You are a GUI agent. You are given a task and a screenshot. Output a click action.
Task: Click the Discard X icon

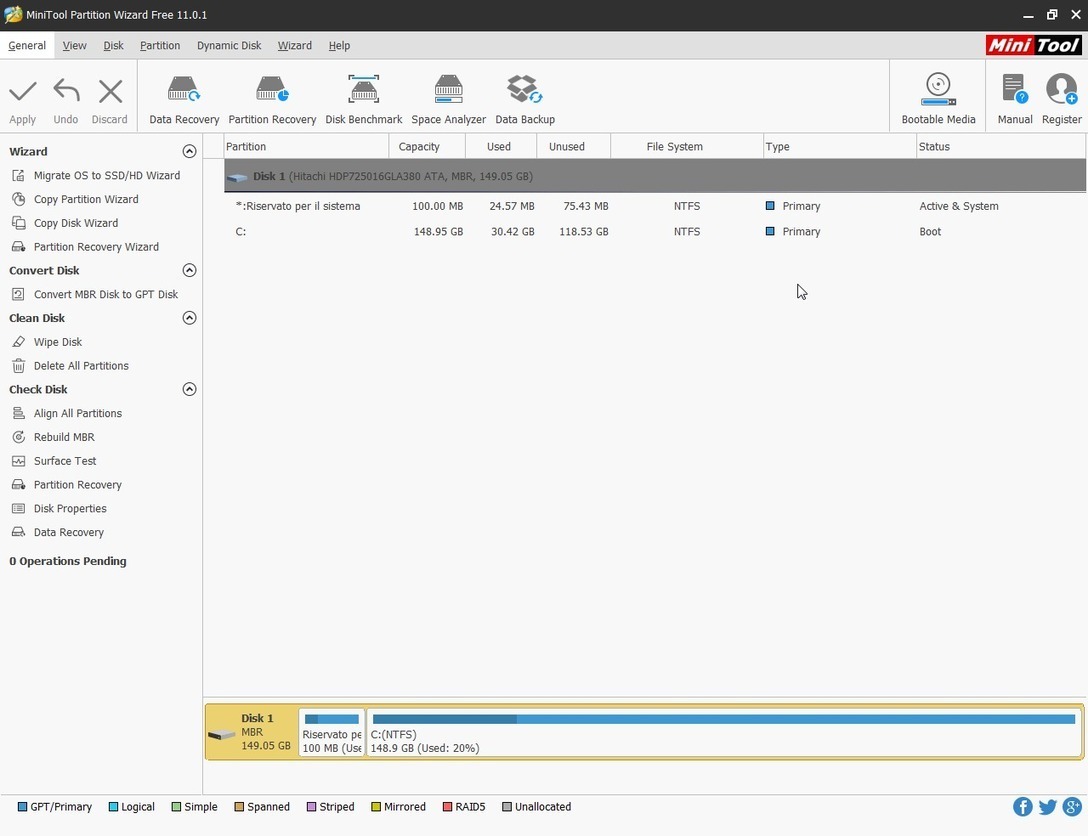(110, 91)
